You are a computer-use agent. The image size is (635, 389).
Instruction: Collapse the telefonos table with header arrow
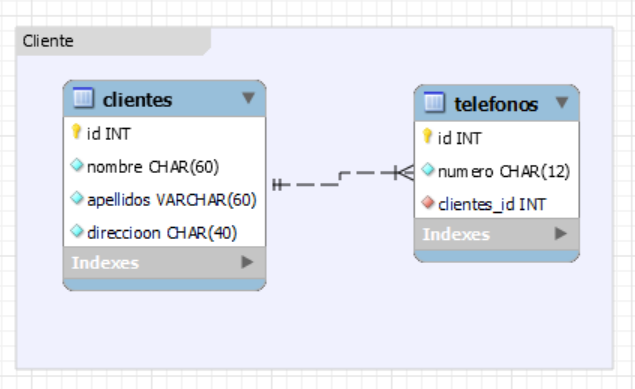pos(562,102)
